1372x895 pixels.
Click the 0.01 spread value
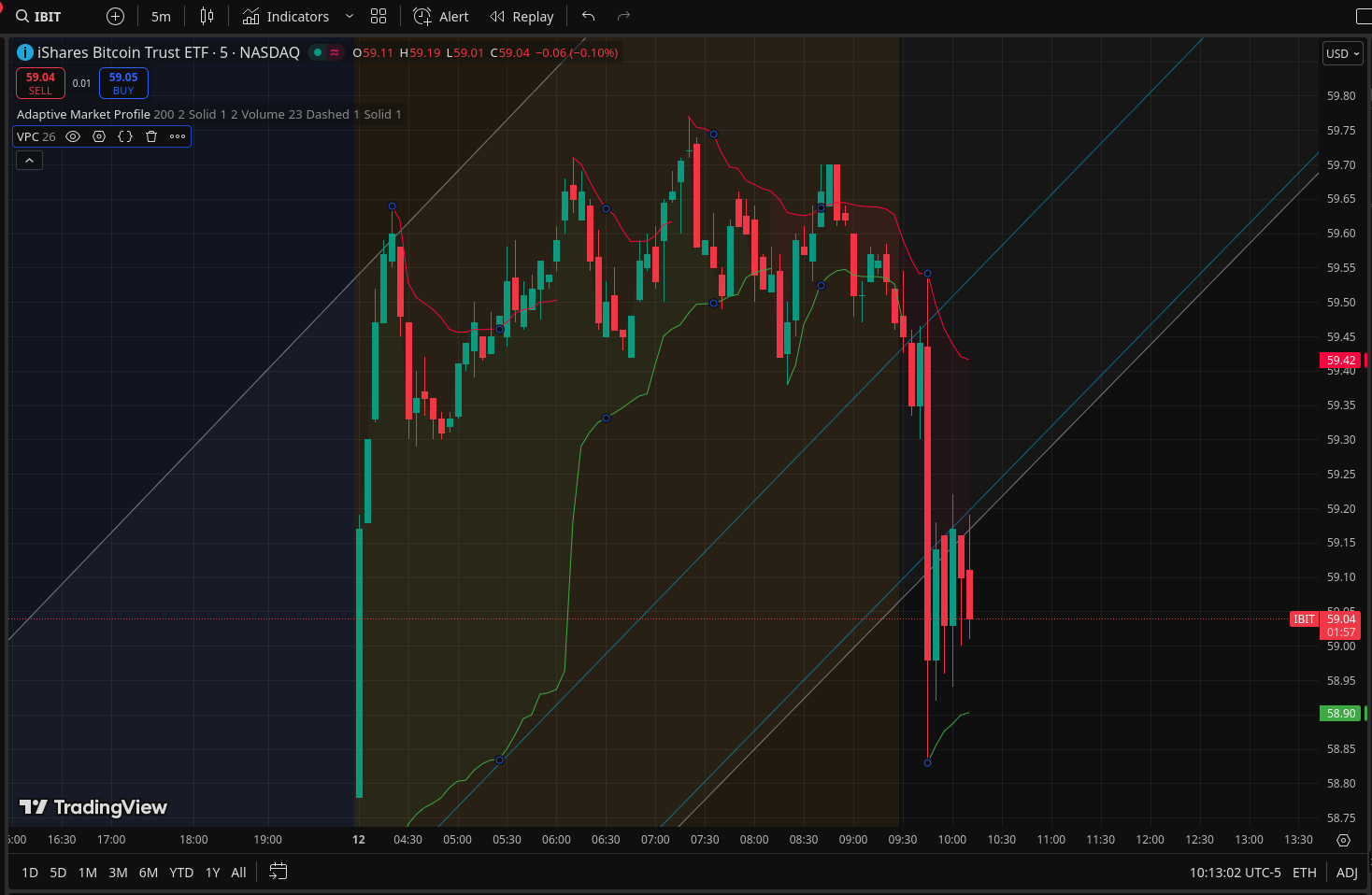click(82, 83)
